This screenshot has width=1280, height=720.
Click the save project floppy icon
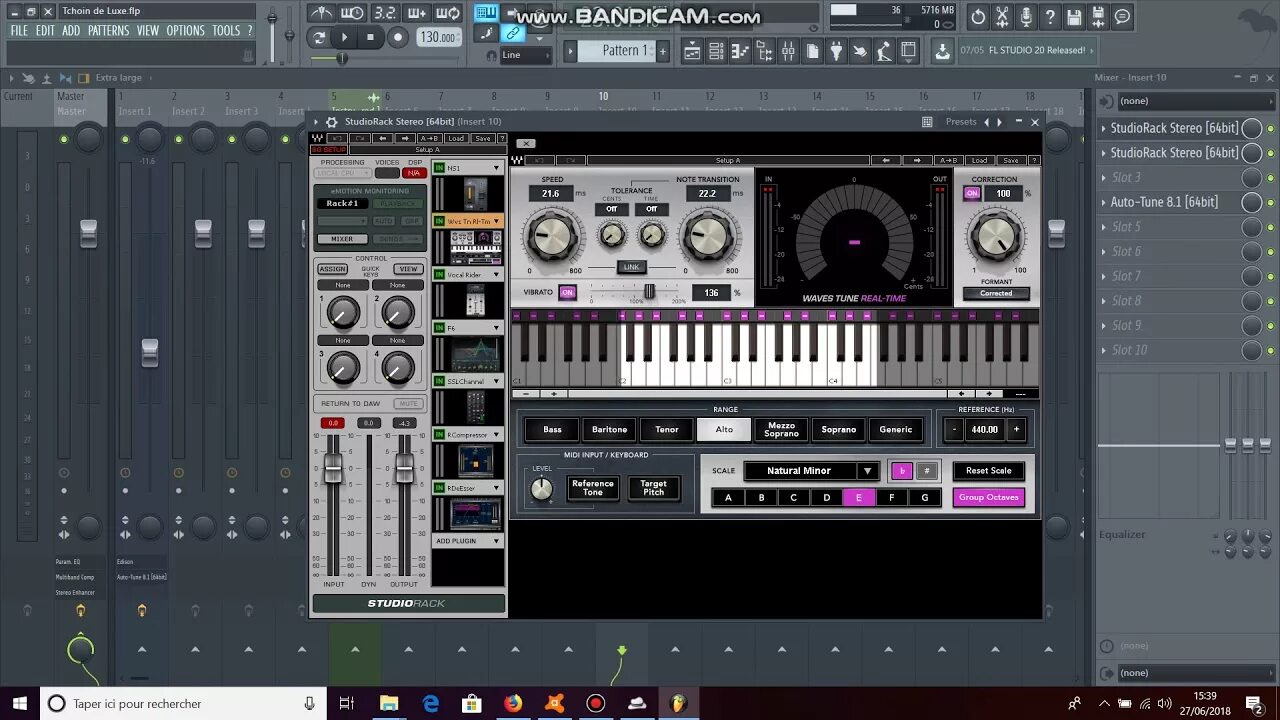1074,17
